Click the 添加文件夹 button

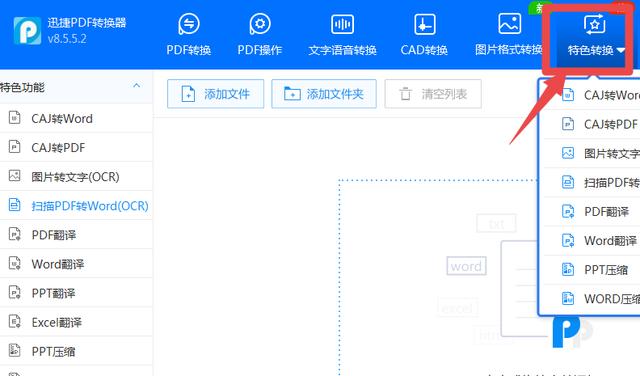pos(324,94)
